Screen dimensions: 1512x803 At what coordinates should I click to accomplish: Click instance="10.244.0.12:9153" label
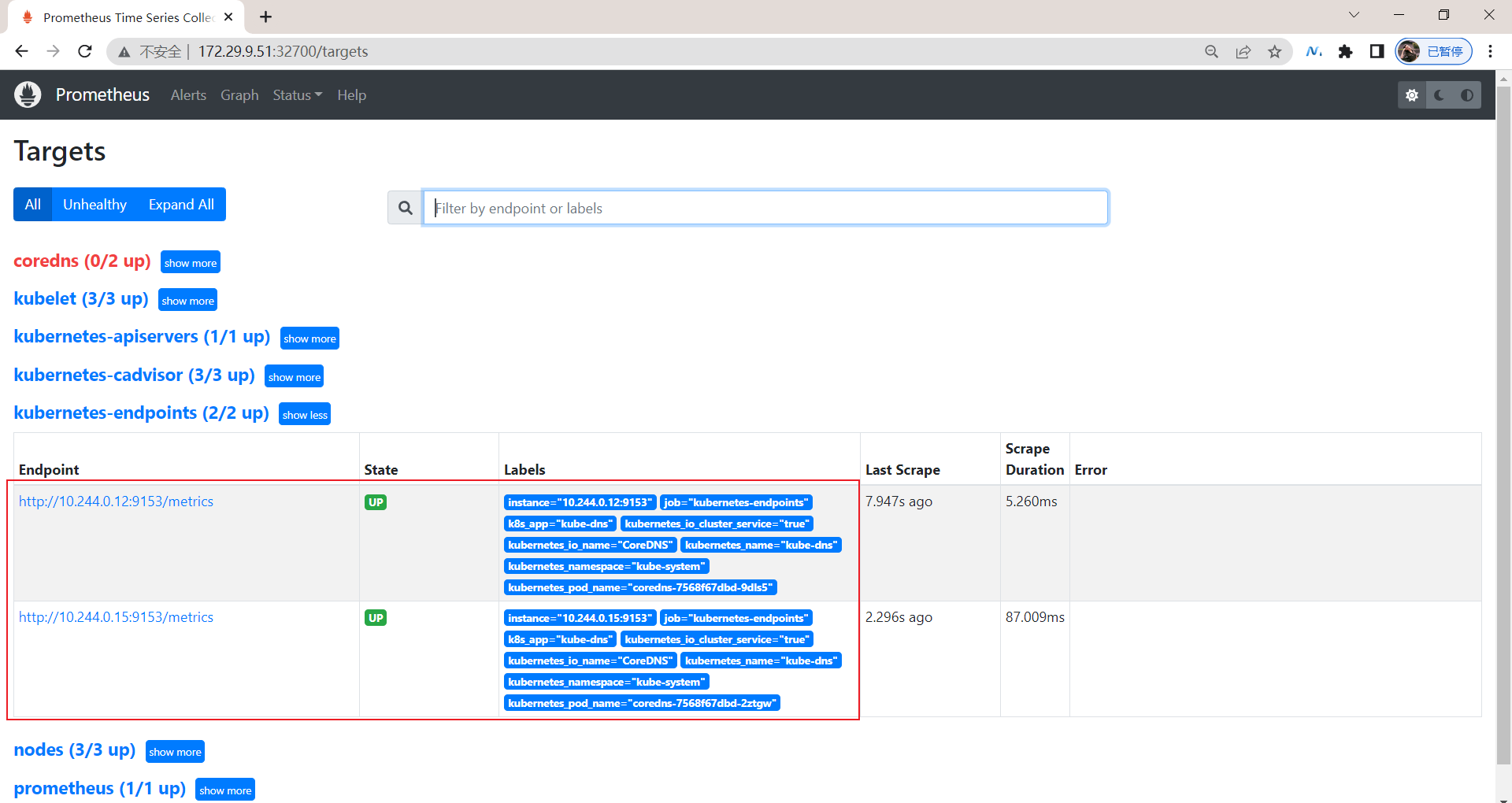click(x=580, y=502)
